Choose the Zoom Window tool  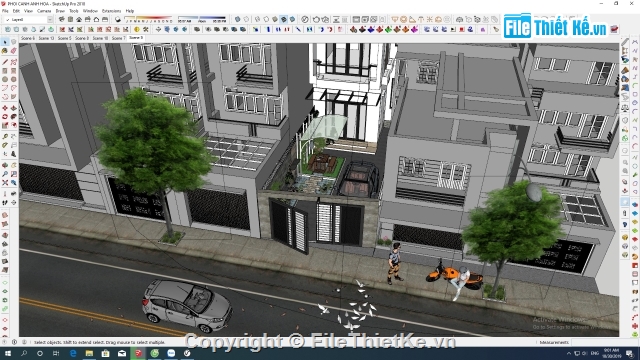click(x=13, y=174)
